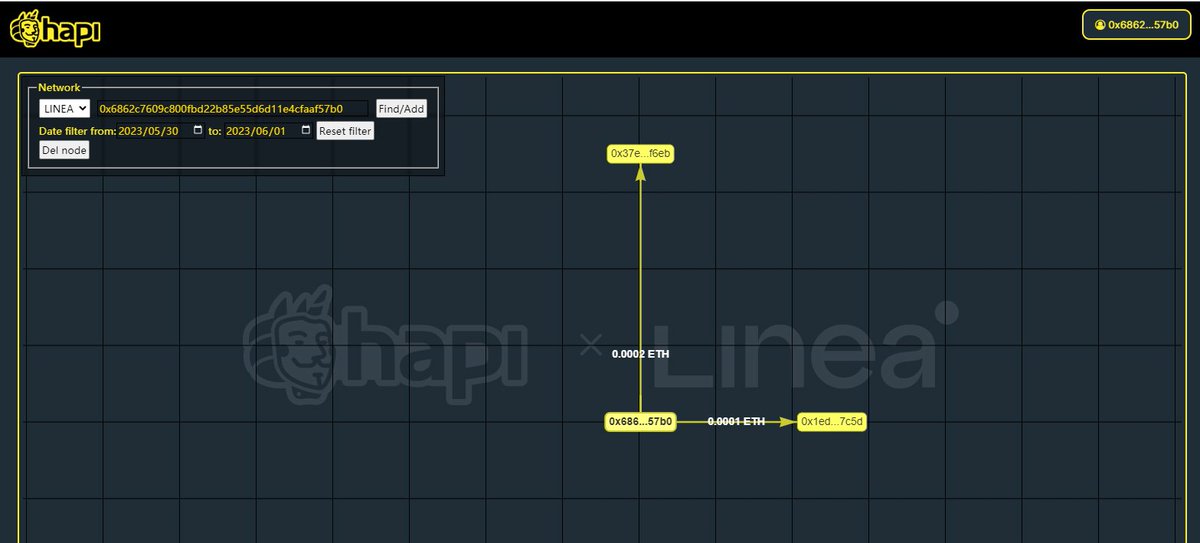Screen dimensions: 1200x543
Task: Open the 0x6862...57b0 account button
Action: coord(1136,24)
